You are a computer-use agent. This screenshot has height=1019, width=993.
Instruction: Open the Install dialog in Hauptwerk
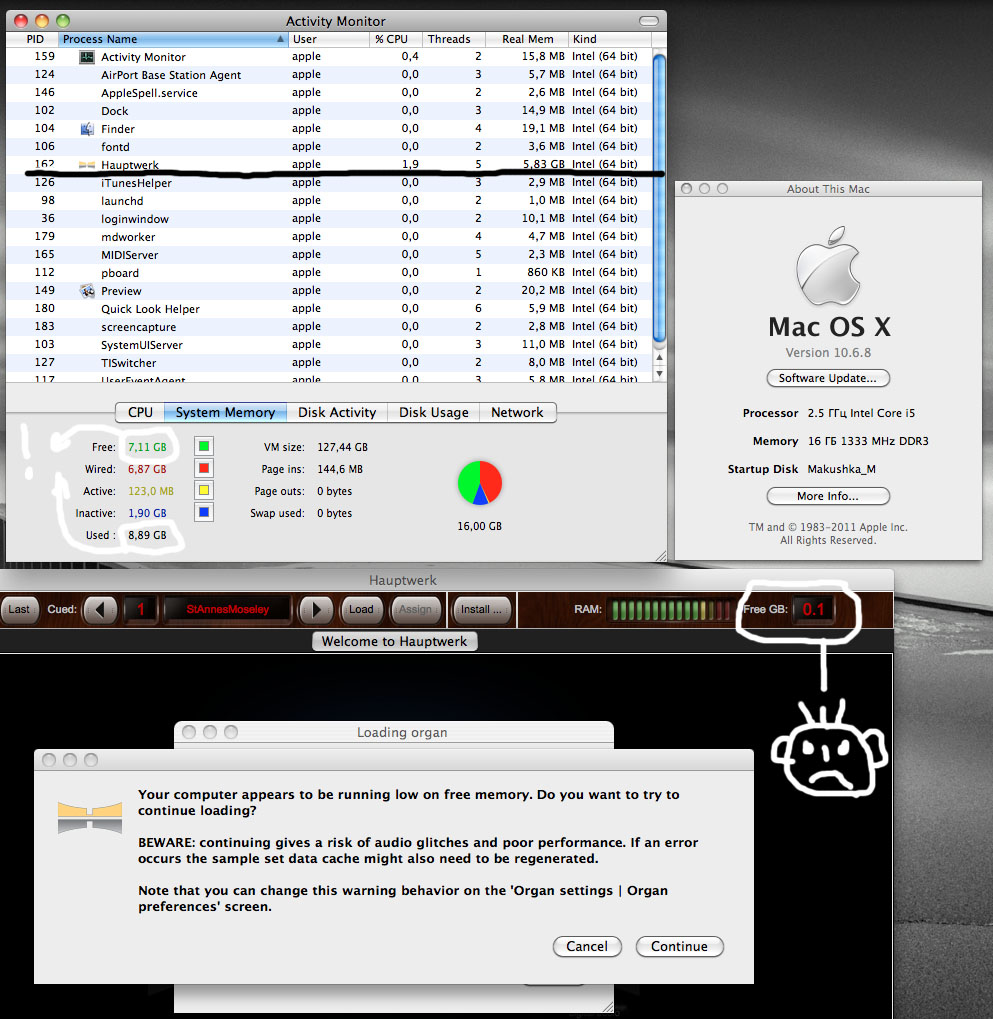point(482,610)
